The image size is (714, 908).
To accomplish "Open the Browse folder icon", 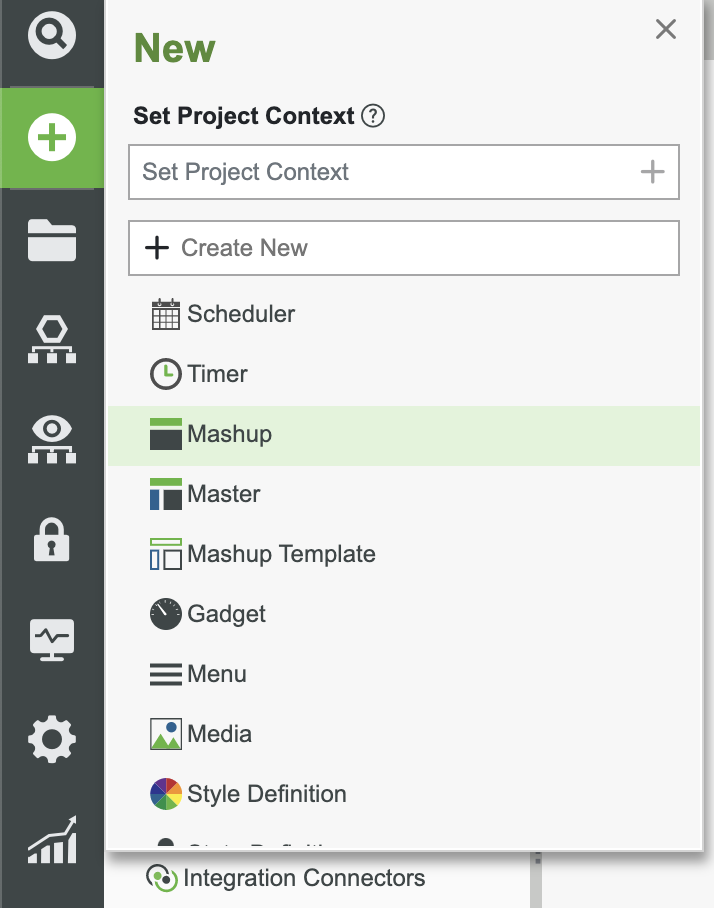I will [x=52, y=241].
